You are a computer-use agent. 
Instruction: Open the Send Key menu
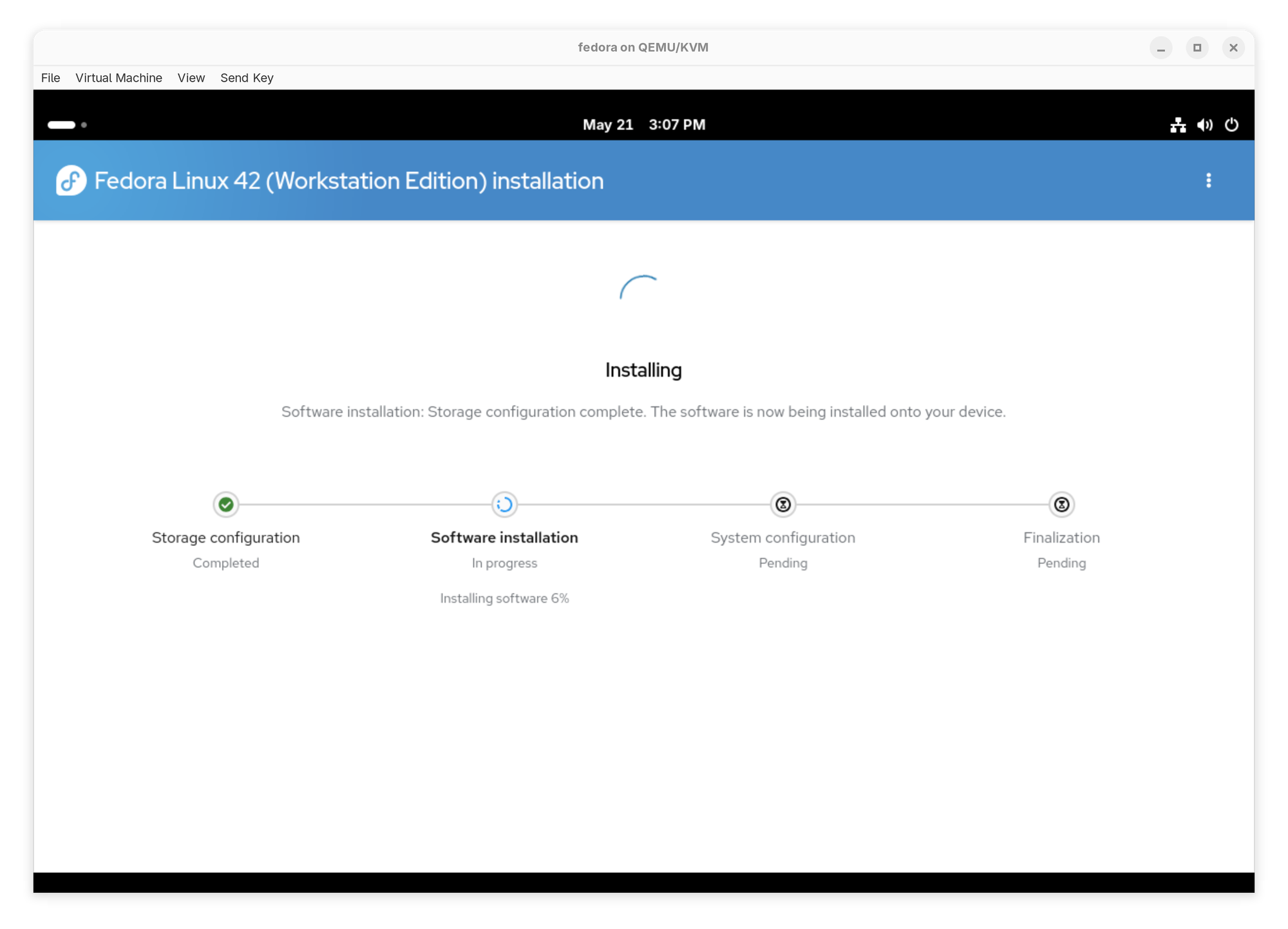click(x=247, y=78)
